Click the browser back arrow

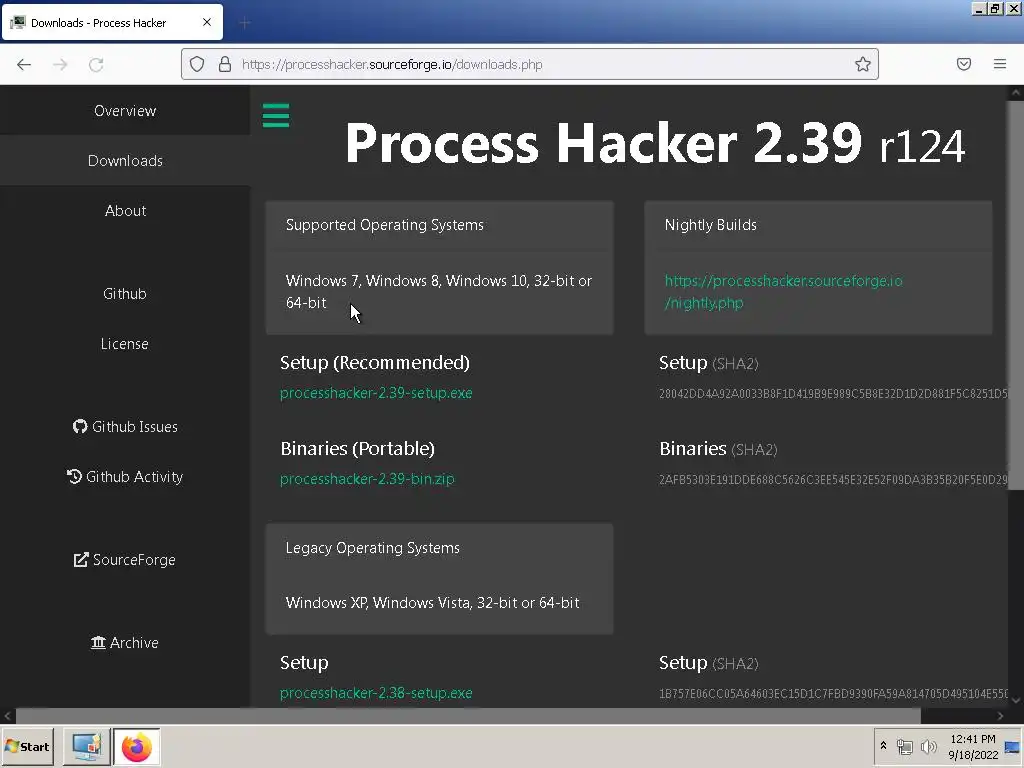point(24,64)
